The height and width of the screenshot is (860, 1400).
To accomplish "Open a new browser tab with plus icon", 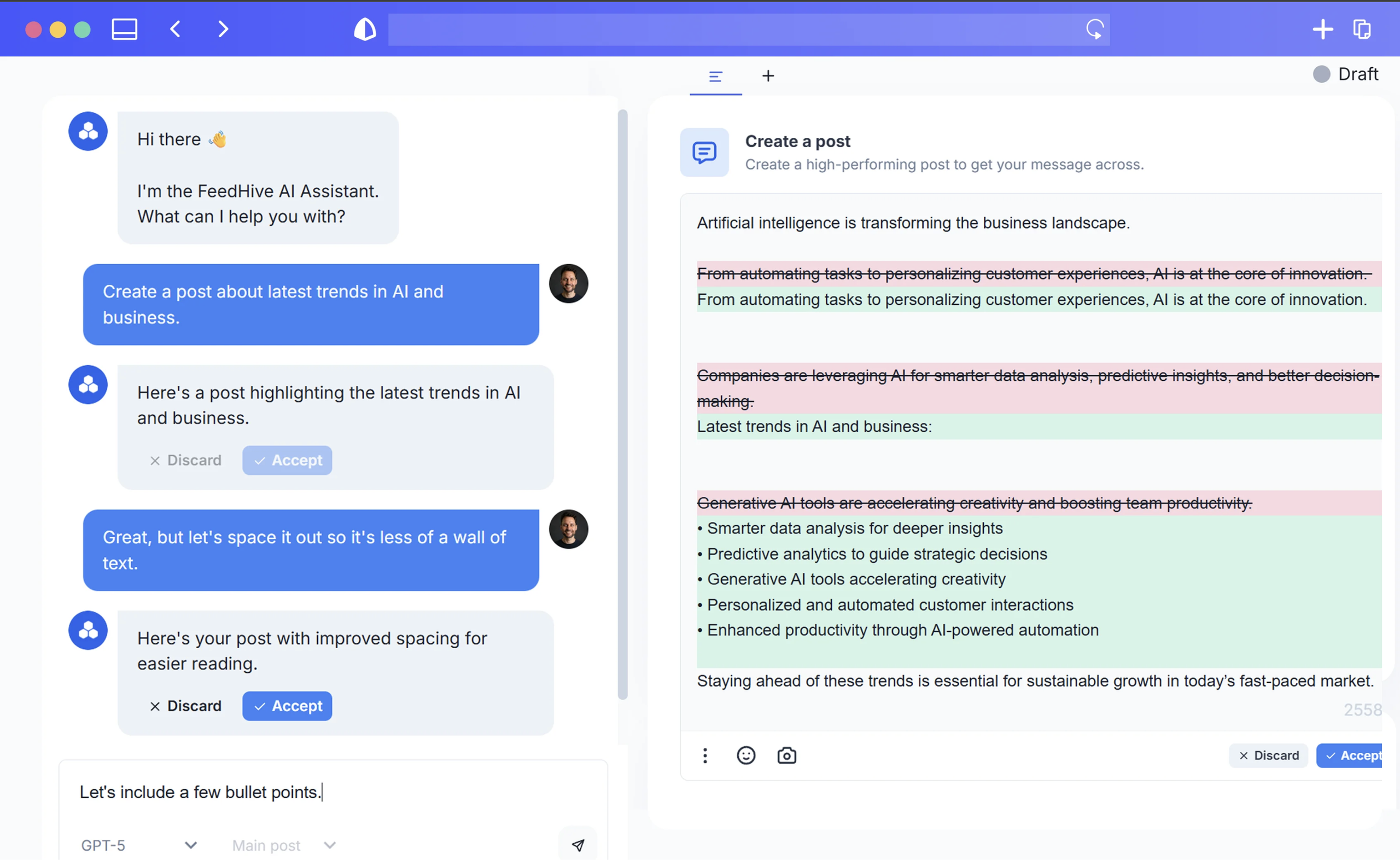I will (x=1323, y=29).
